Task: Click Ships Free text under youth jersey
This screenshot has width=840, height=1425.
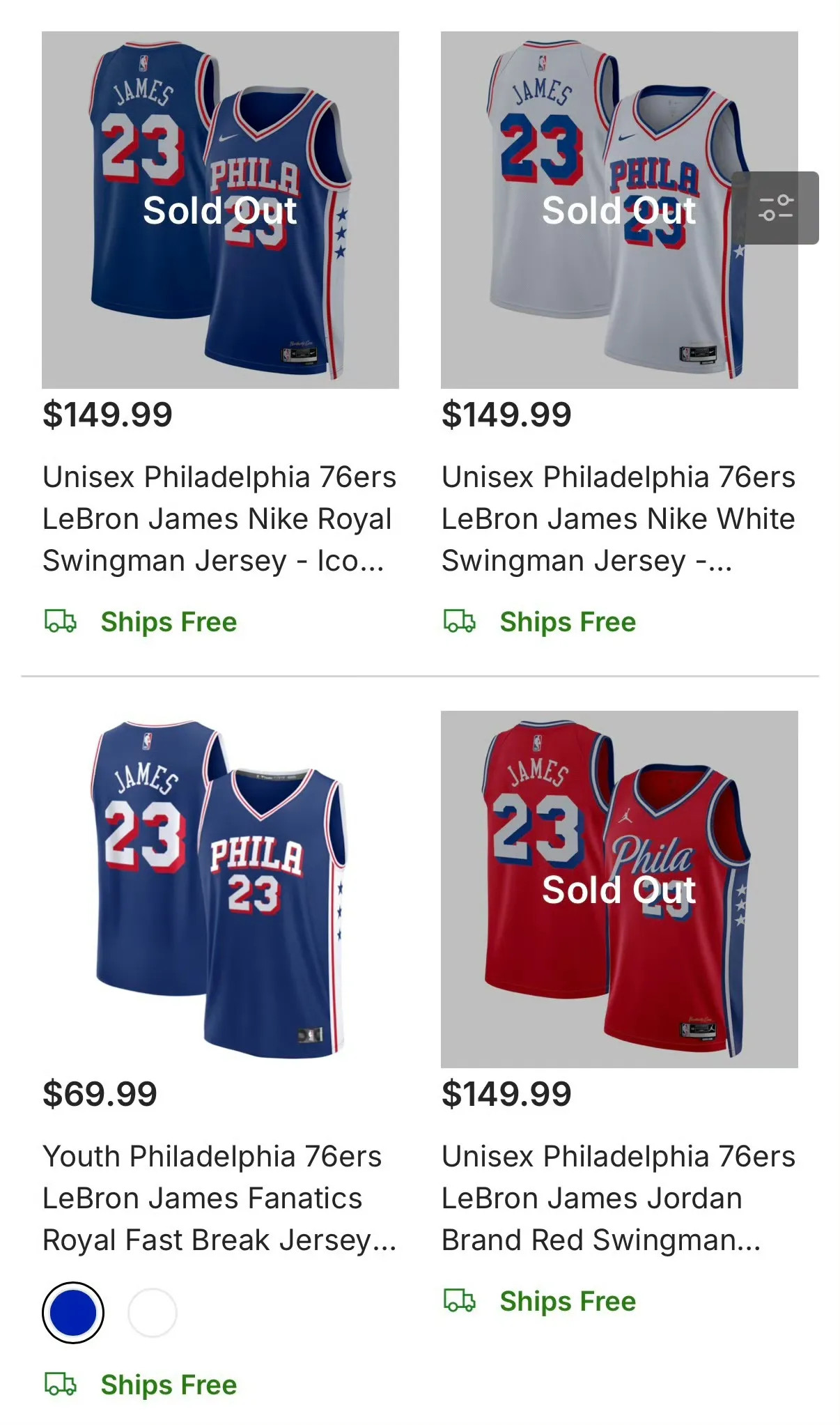Action: click(169, 1385)
